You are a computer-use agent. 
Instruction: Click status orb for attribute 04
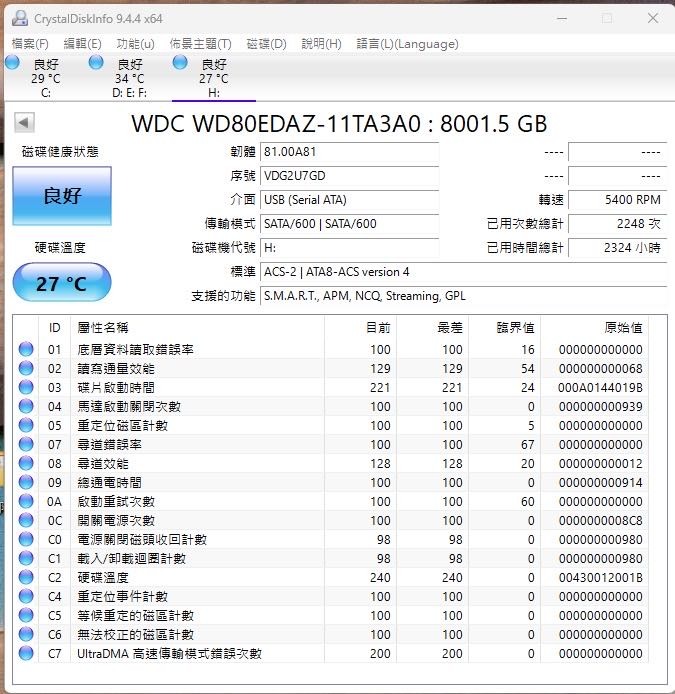click(x=26, y=406)
